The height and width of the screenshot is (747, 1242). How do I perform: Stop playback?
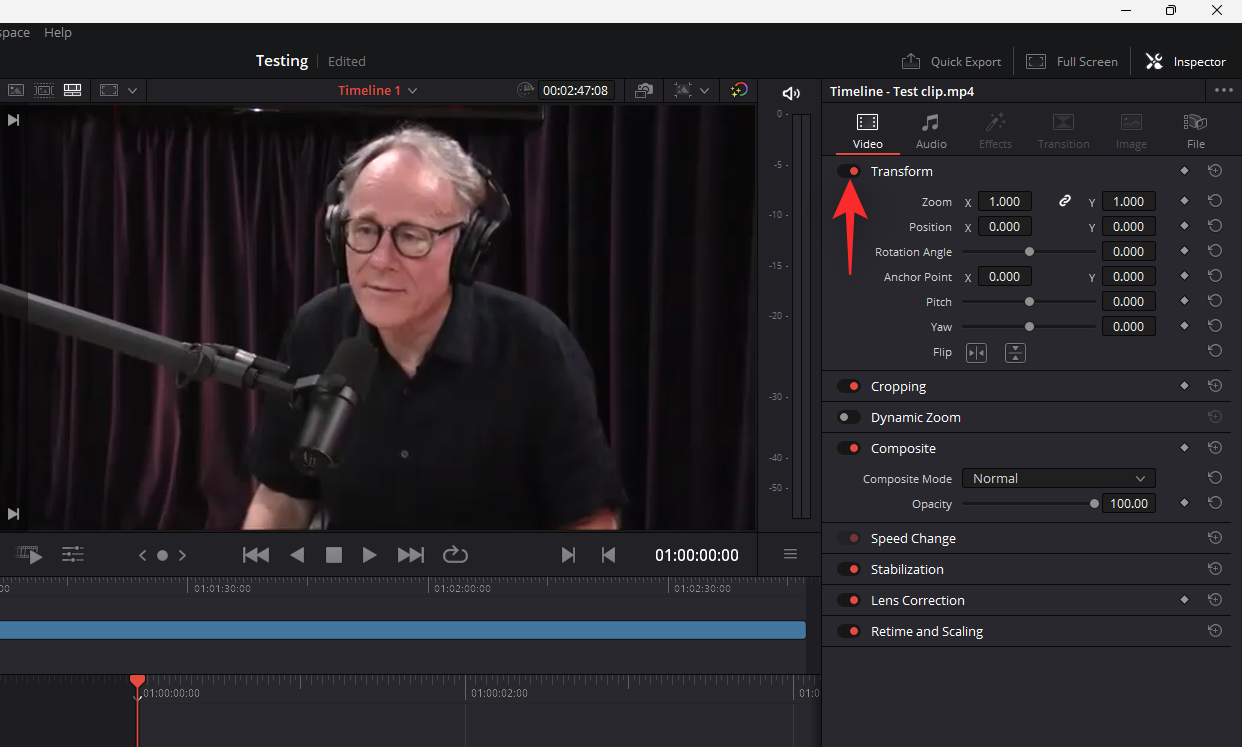334,555
